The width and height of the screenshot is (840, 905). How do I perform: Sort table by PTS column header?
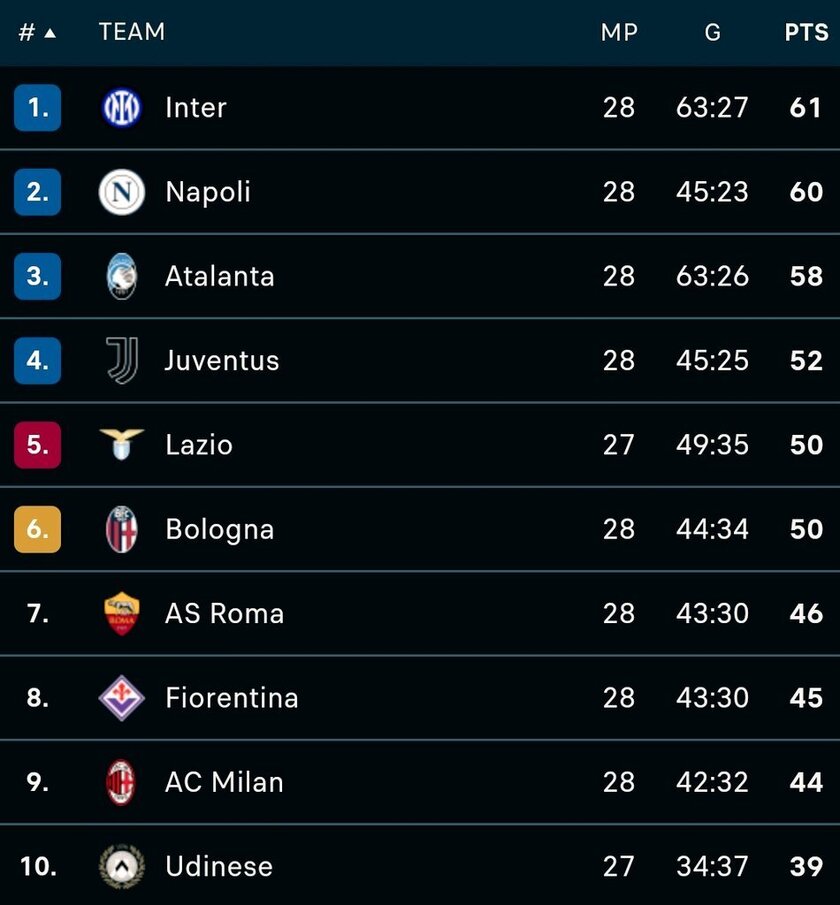coord(805,32)
